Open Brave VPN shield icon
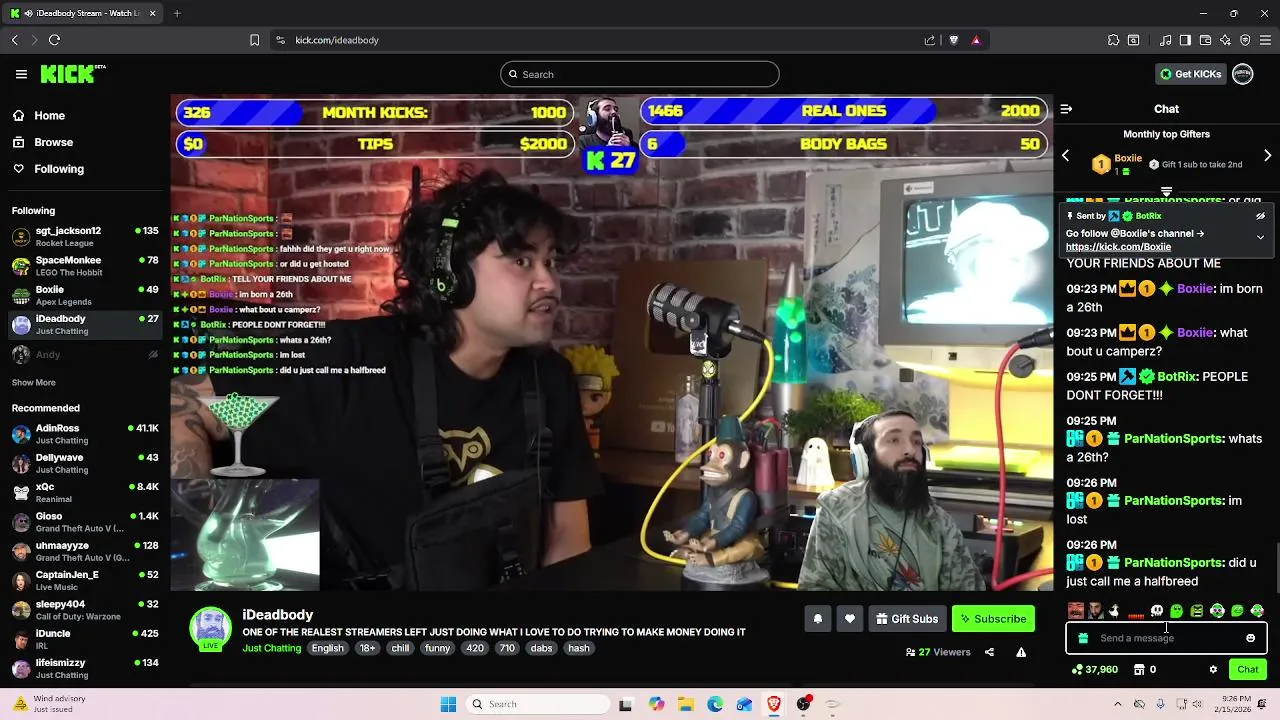Image resolution: width=1280 pixels, height=720 pixels. coord(1245,40)
